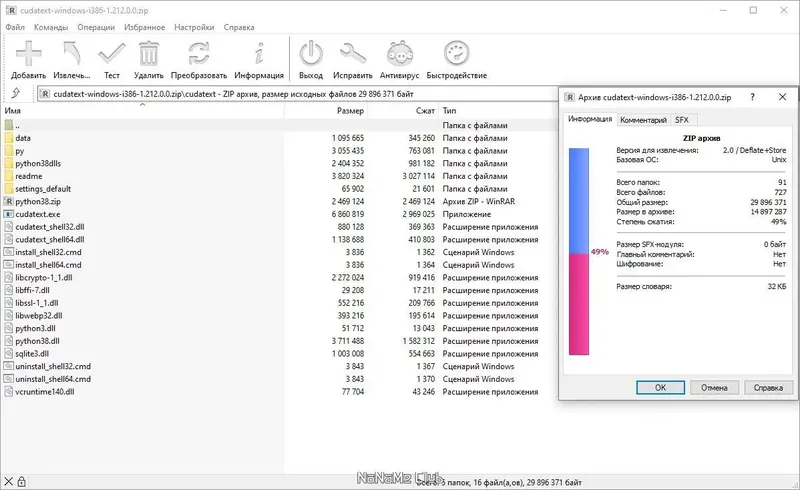Click the Отмена button
This screenshot has height=490, width=800.
point(714,387)
